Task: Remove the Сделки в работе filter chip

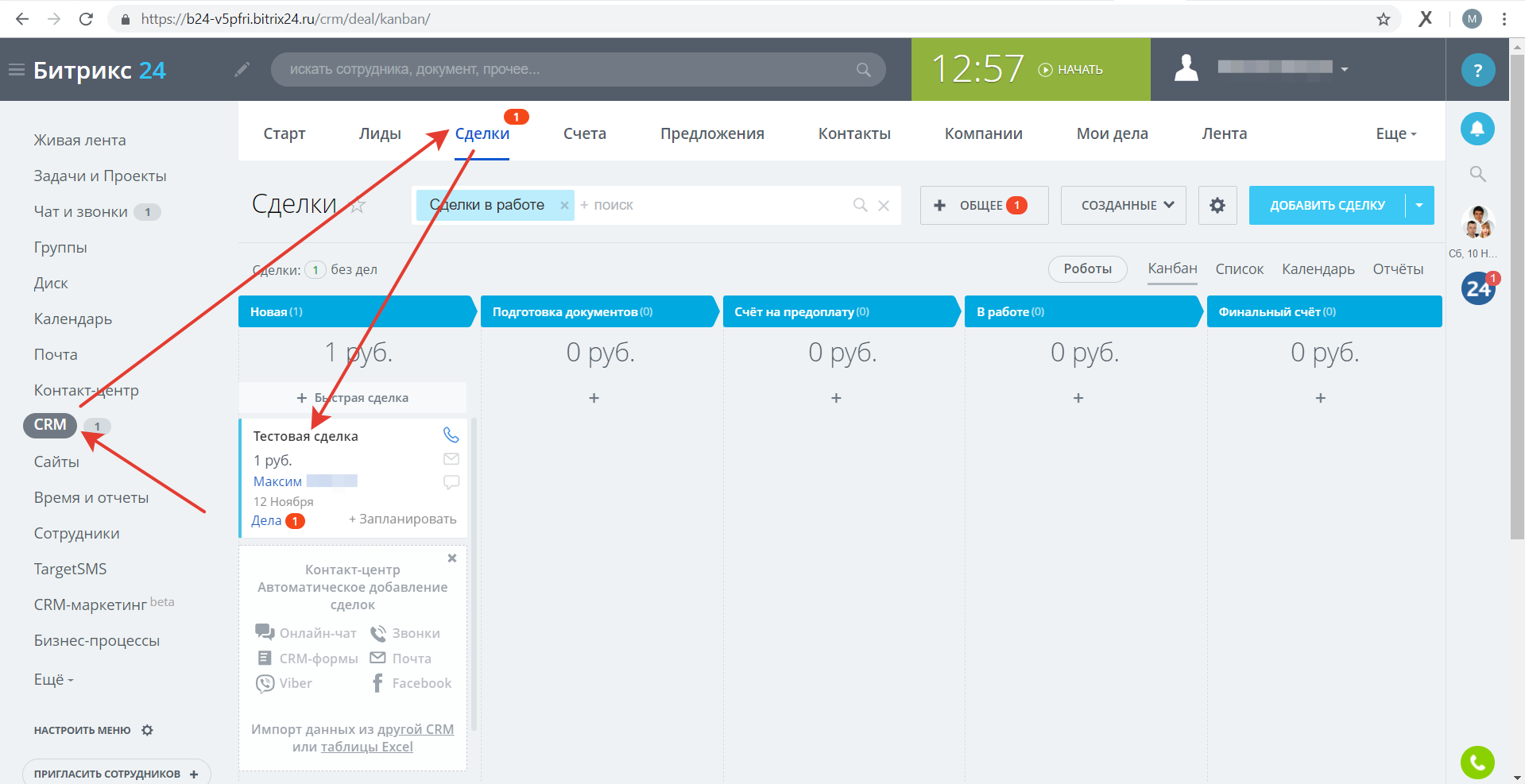Action: point(564,205)
